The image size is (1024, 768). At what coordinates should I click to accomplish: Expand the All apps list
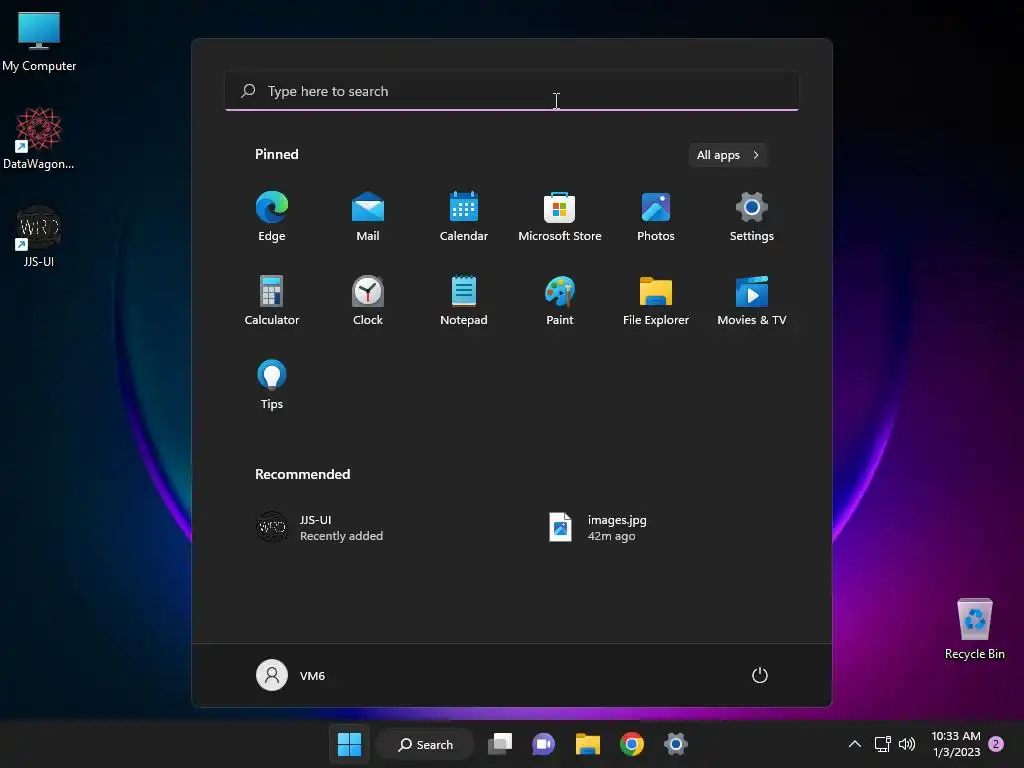[728, 155]
